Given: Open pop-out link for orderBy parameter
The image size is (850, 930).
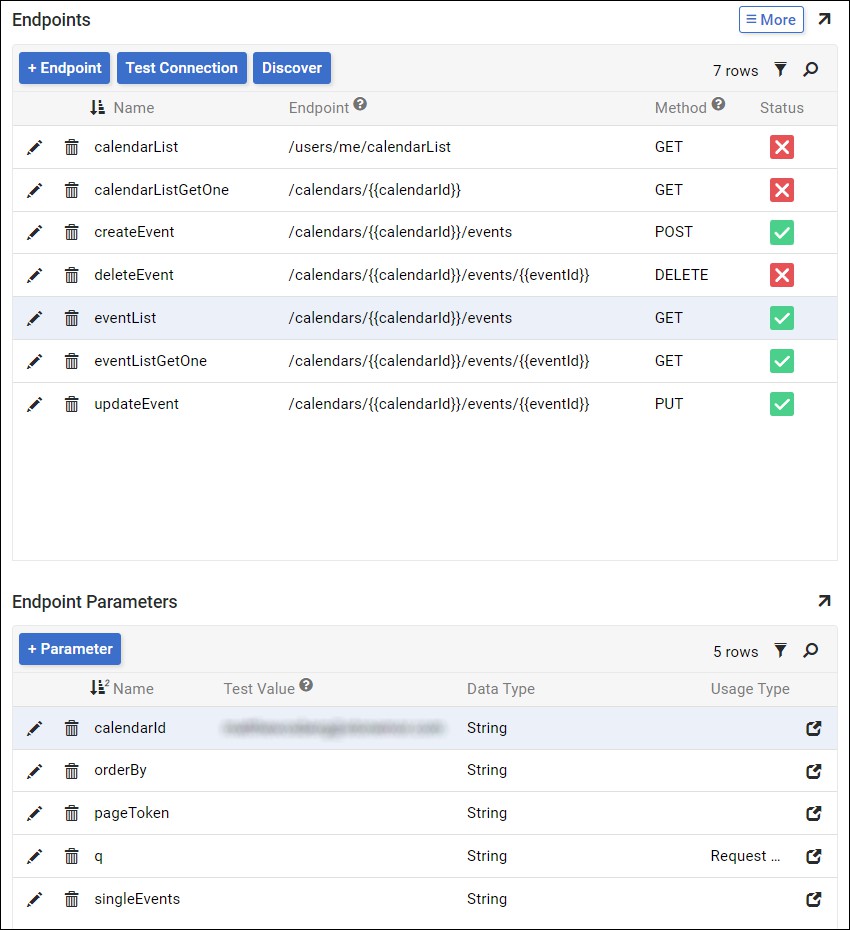Looking at the screenshot, I should click(814, 771).
